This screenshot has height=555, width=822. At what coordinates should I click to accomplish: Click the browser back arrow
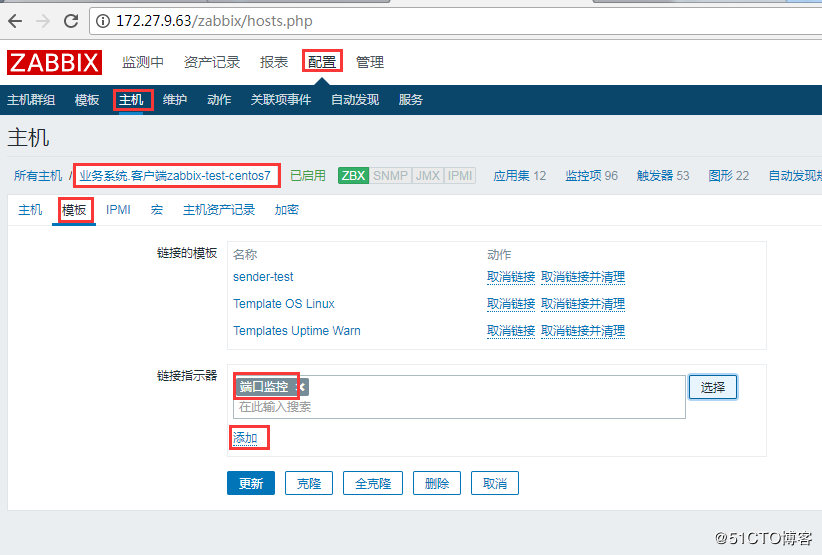pos(15,21)
